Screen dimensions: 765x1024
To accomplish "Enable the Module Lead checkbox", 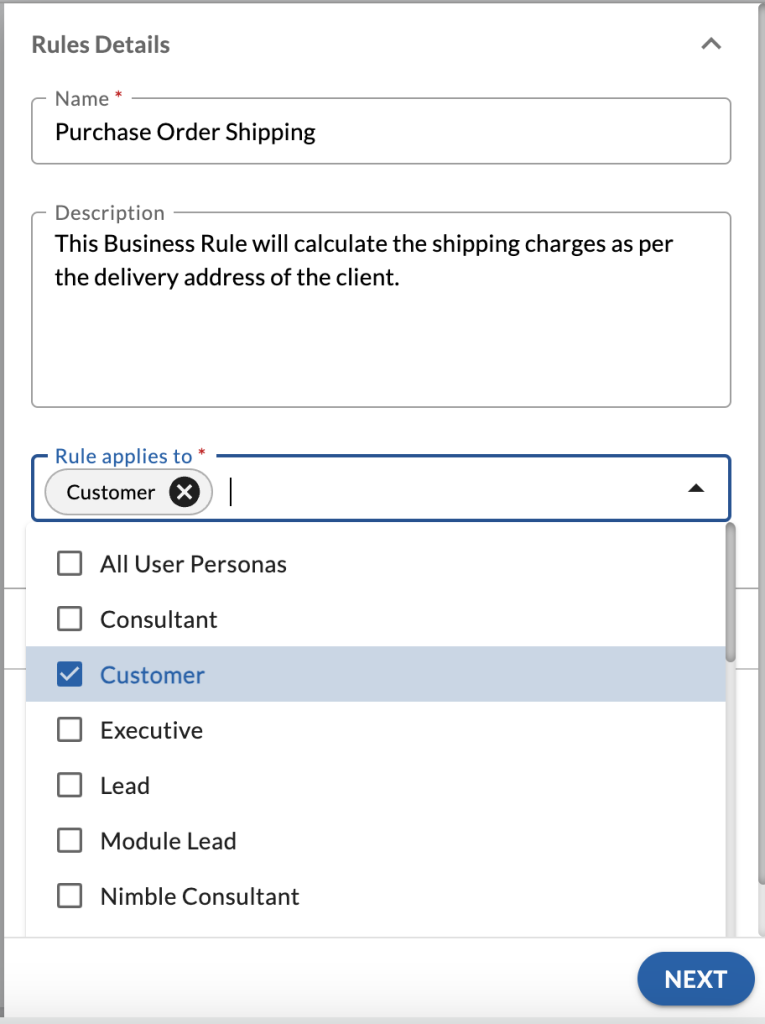I will (69, 841).
